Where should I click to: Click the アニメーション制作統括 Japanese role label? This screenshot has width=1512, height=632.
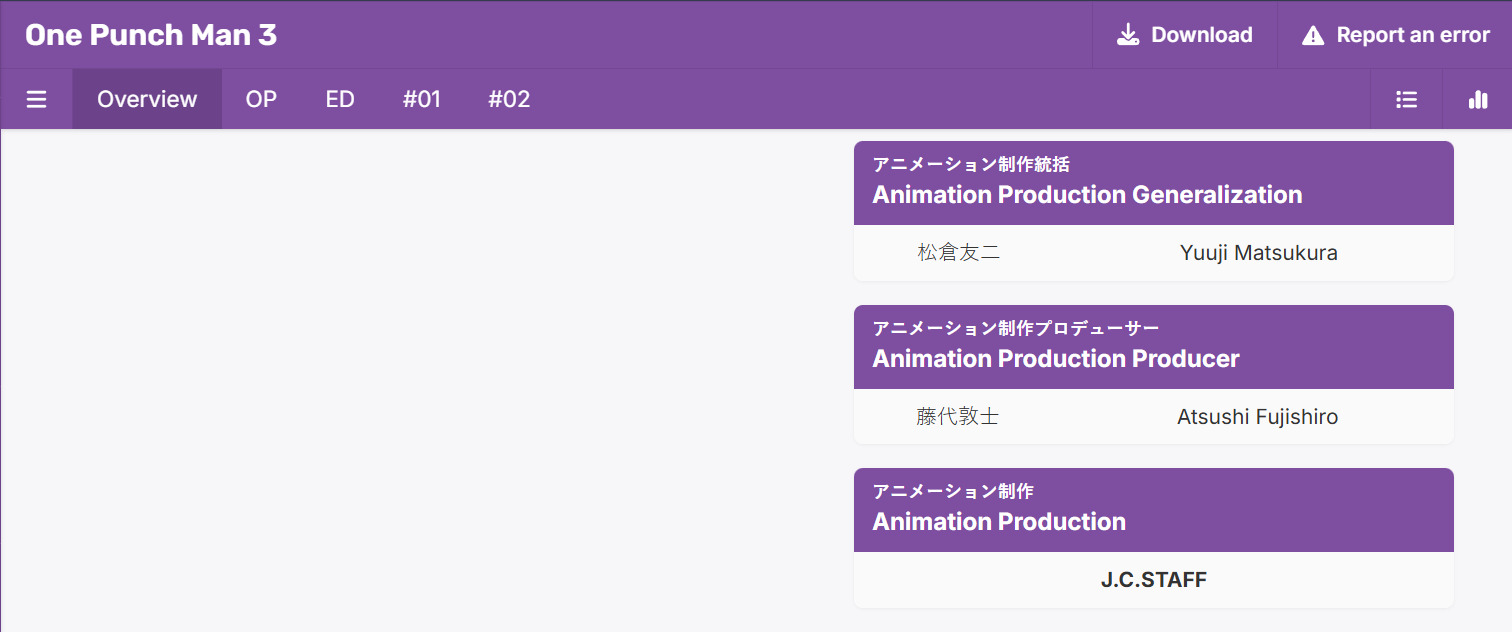971,164
